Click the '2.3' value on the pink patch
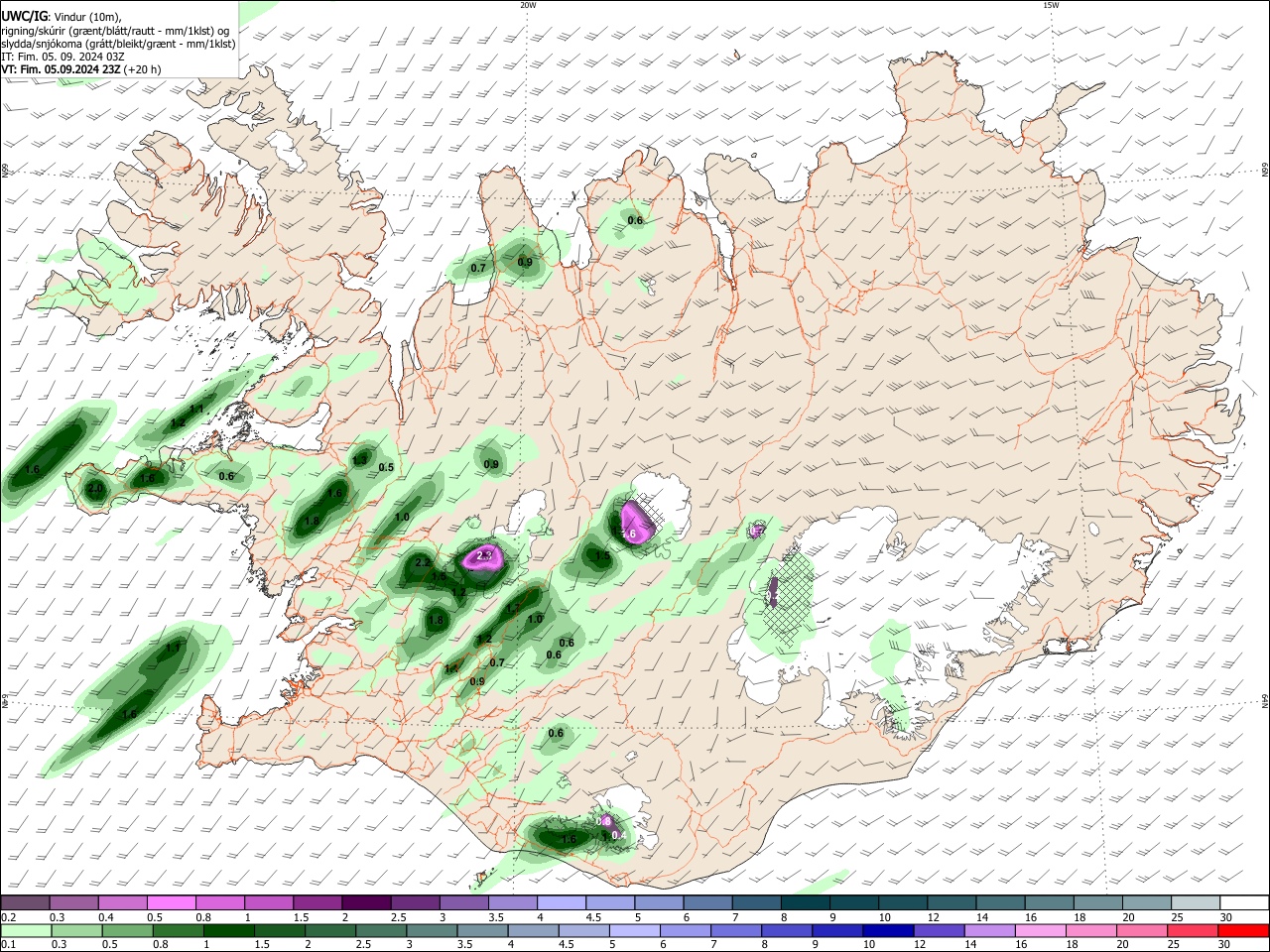Image resolution: width=1270 pixels, height=952 pixels. pos(484,556)
